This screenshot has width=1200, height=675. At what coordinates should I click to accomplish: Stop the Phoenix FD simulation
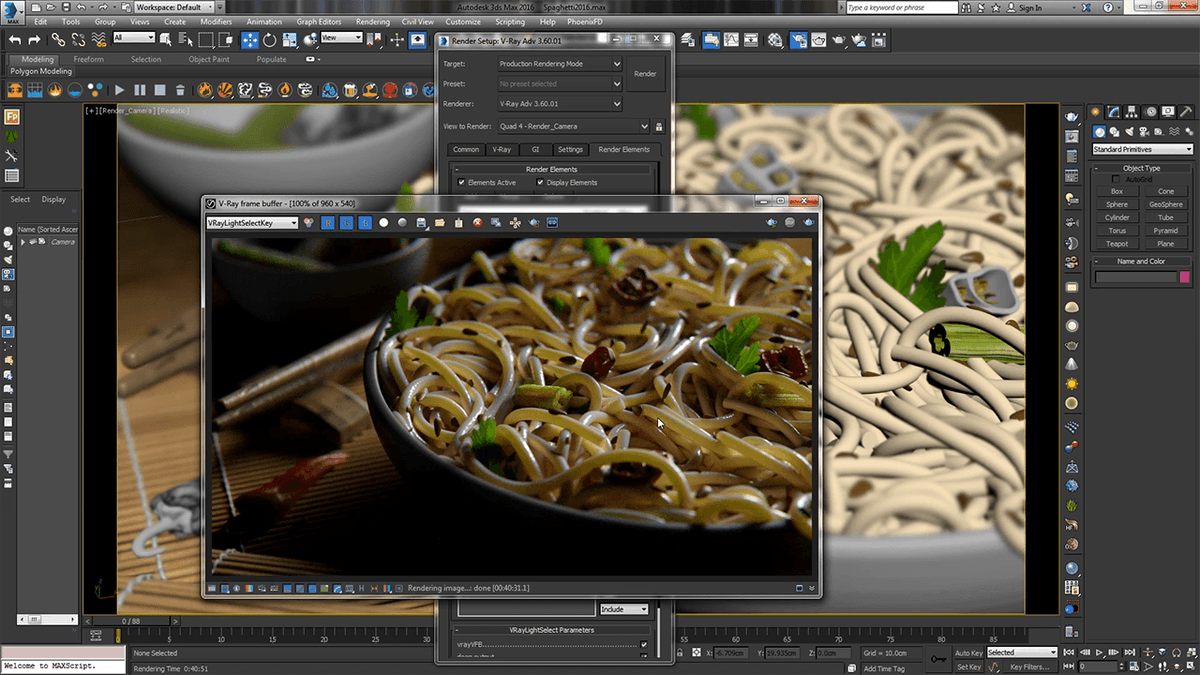[x=160, y=90]
